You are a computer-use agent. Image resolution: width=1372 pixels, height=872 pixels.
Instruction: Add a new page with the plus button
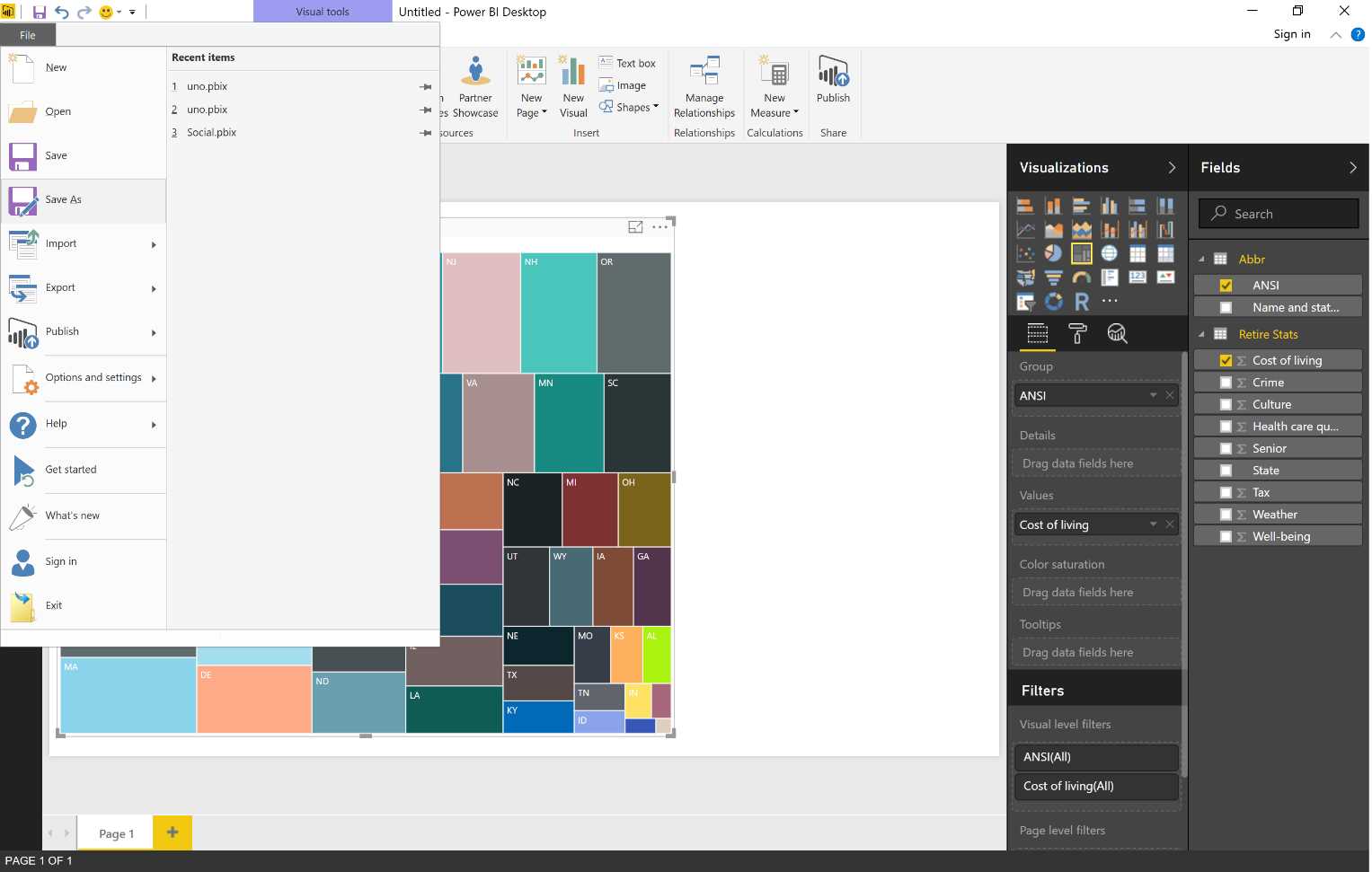point(172,832)
